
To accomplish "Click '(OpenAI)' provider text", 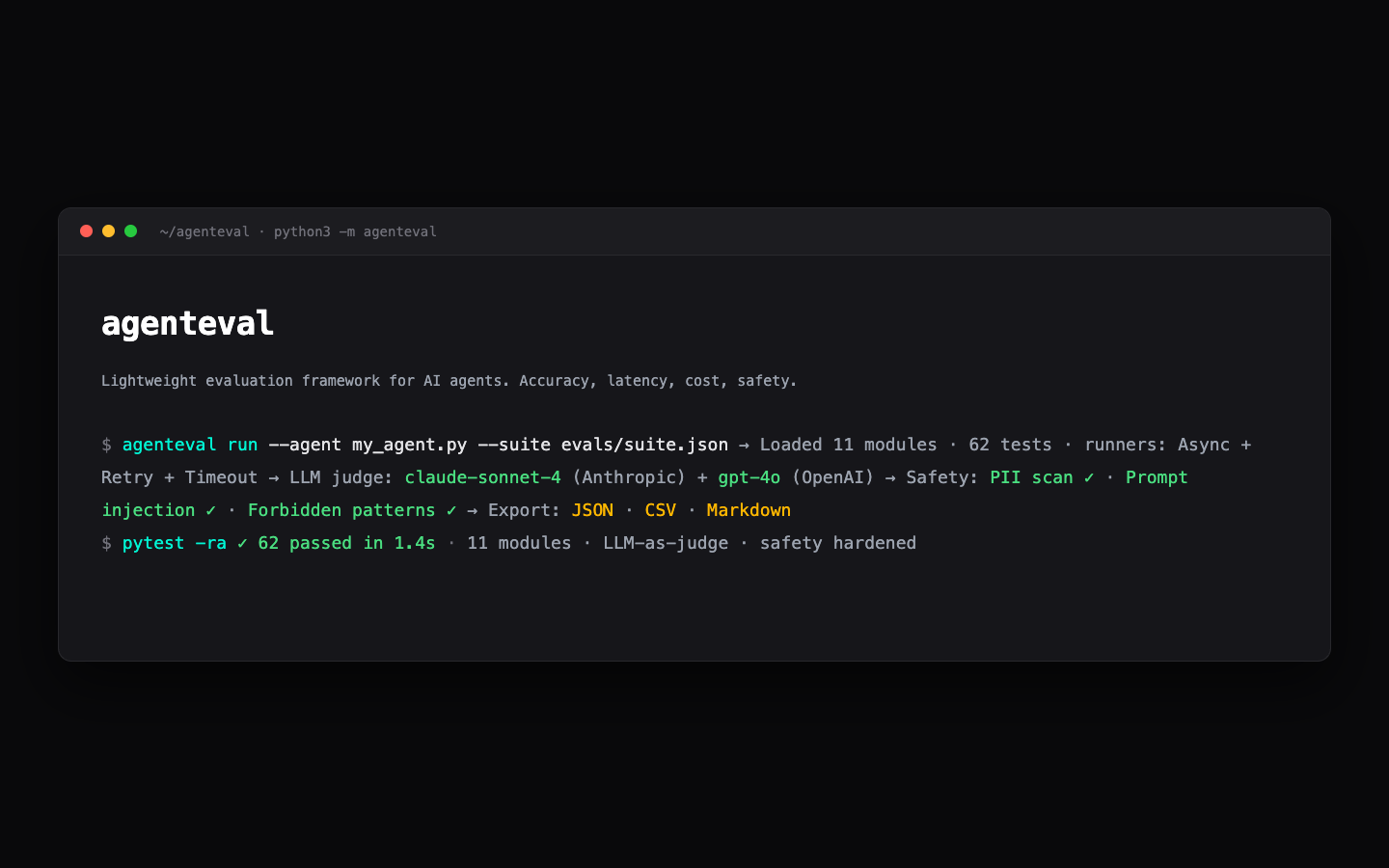I will (x=832, y=477).
